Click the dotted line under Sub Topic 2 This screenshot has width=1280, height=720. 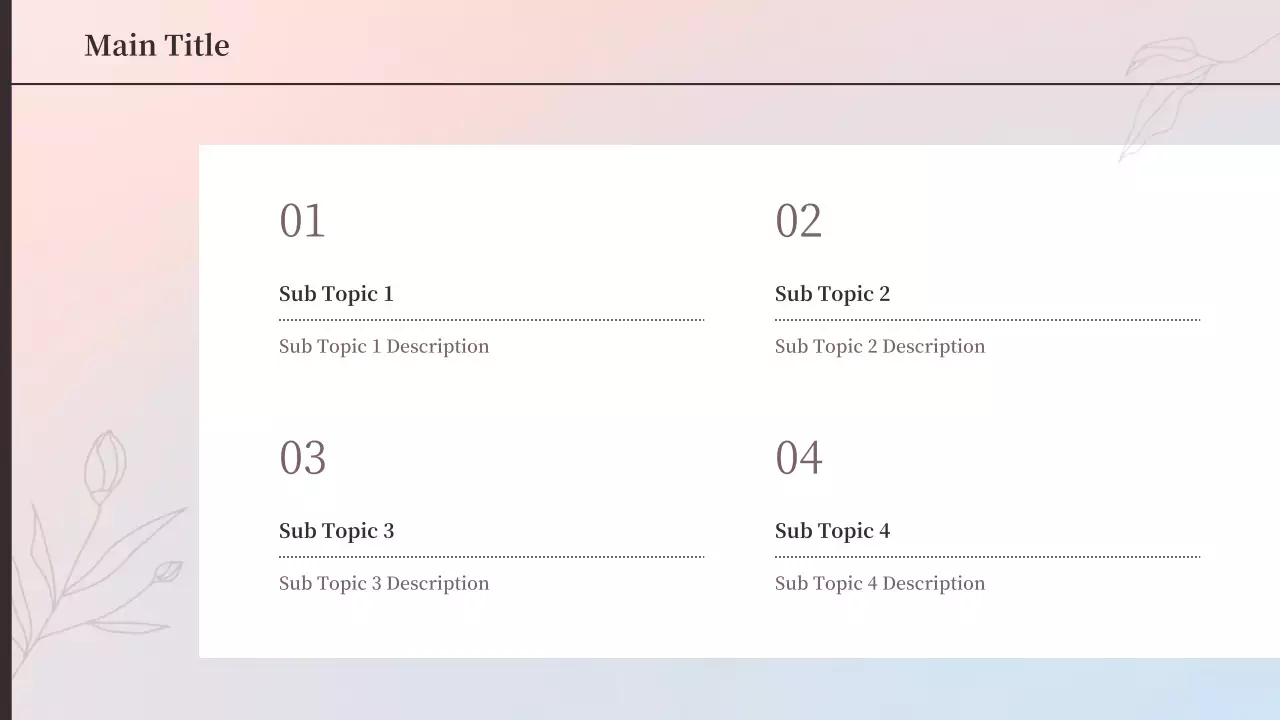(x=987, y=320)
